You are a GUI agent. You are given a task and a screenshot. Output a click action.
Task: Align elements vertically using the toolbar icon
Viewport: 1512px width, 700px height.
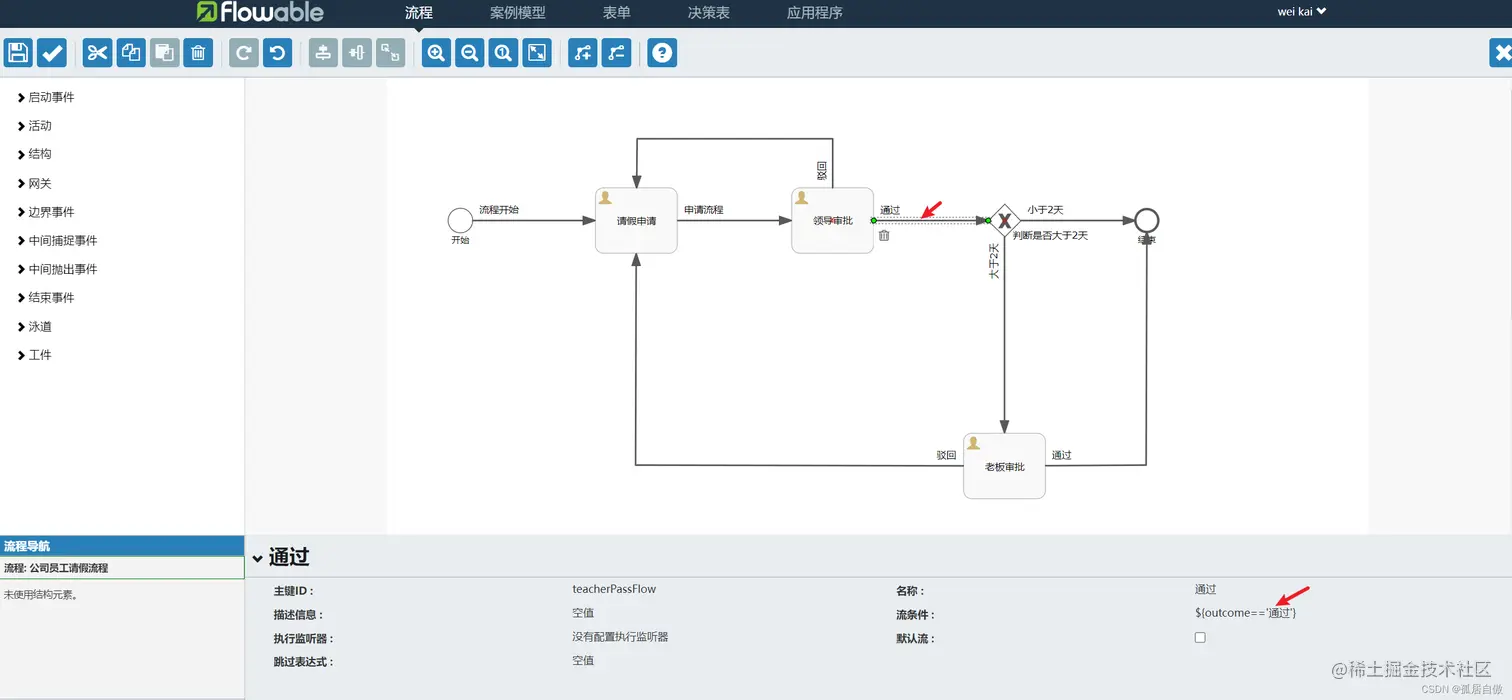click(323, 53)
